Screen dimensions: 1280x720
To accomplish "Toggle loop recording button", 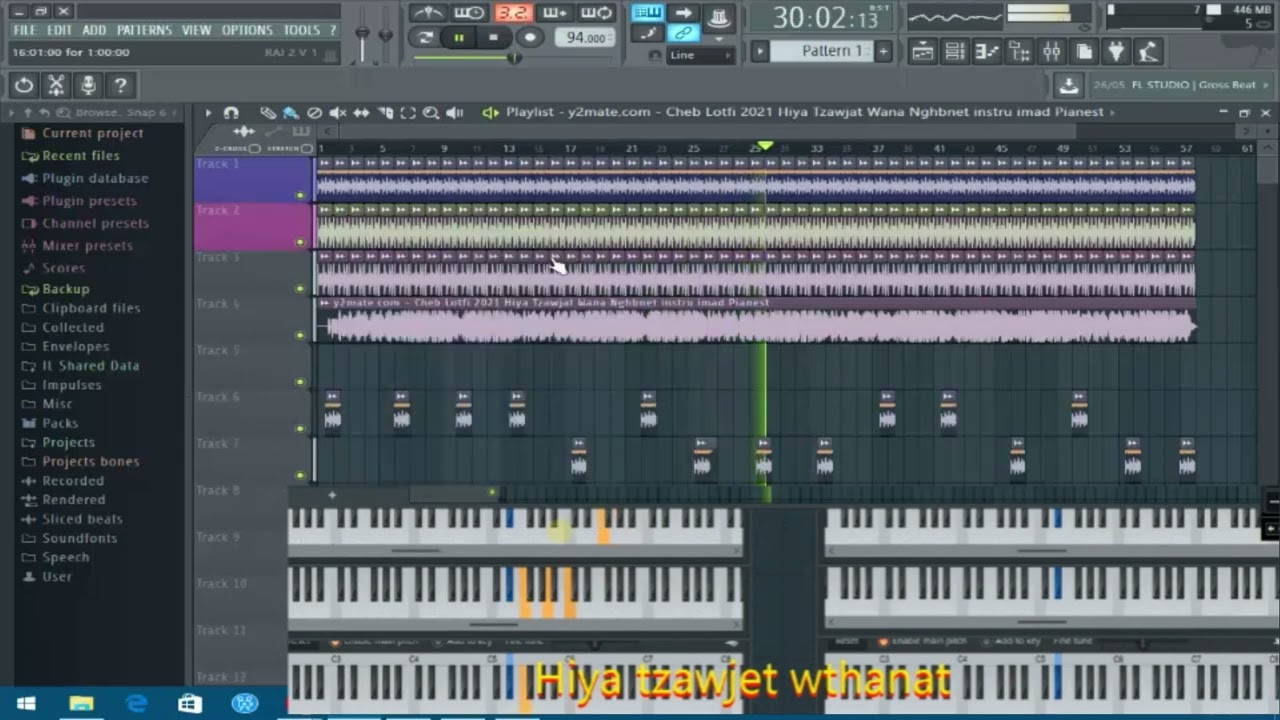I will (x=597, y=12).
